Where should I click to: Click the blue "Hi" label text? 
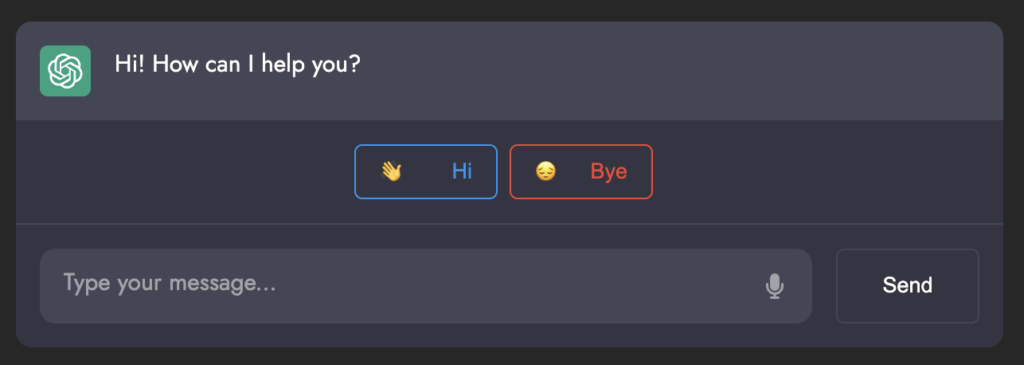pos(462,172)
